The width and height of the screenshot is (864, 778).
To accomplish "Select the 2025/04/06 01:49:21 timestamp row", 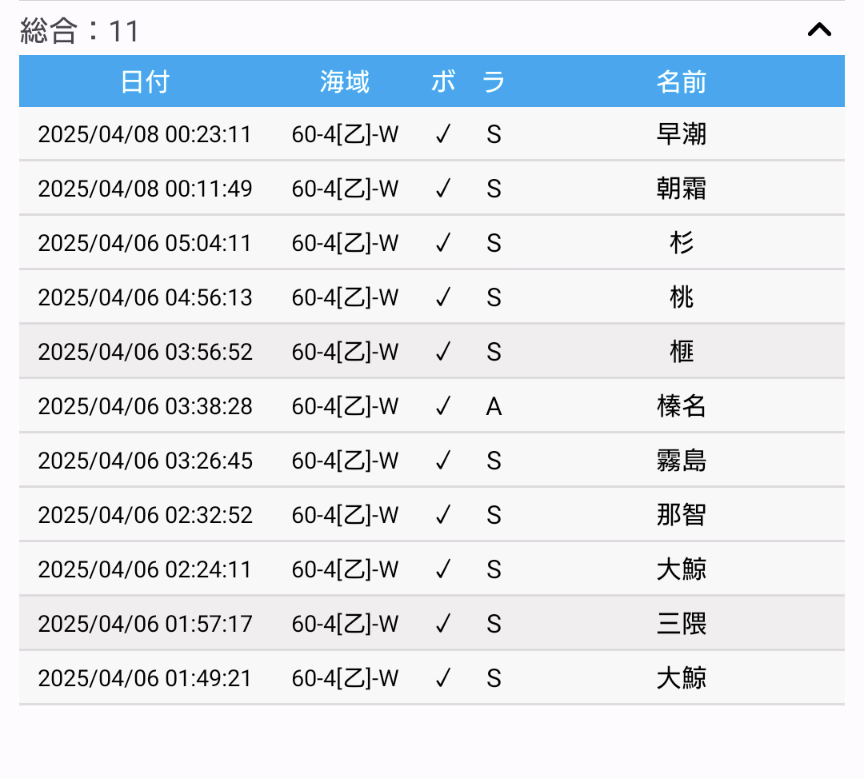I will click(432, 678).
